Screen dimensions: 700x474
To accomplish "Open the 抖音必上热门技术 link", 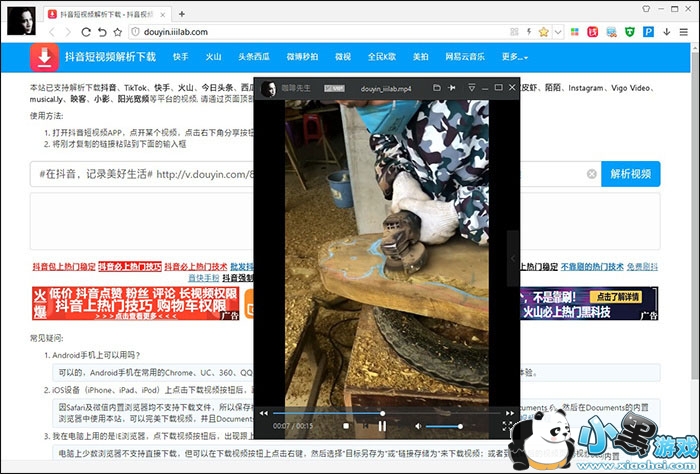I will 196,266.
